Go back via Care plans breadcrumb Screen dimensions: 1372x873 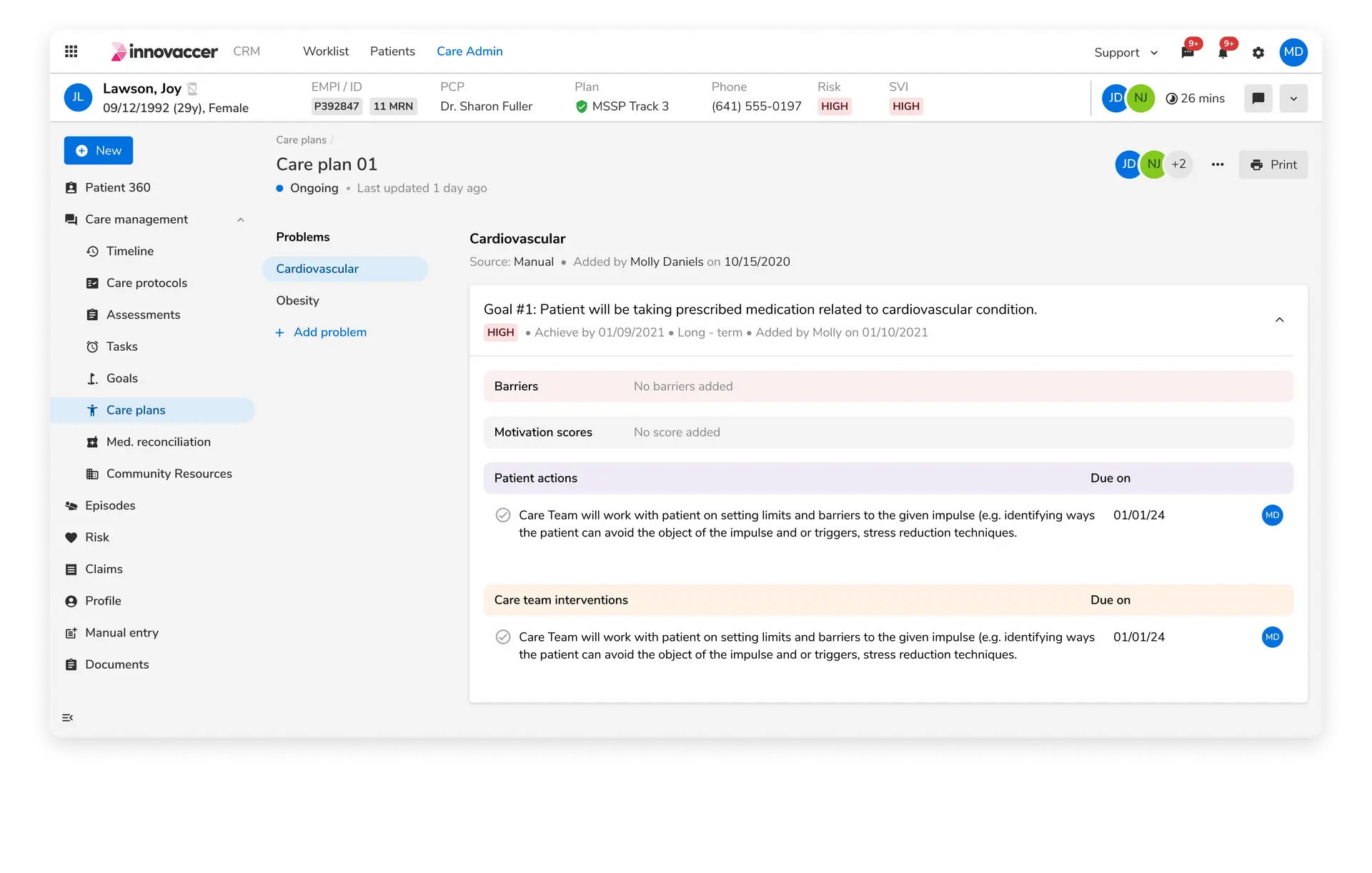coord(301,140)
